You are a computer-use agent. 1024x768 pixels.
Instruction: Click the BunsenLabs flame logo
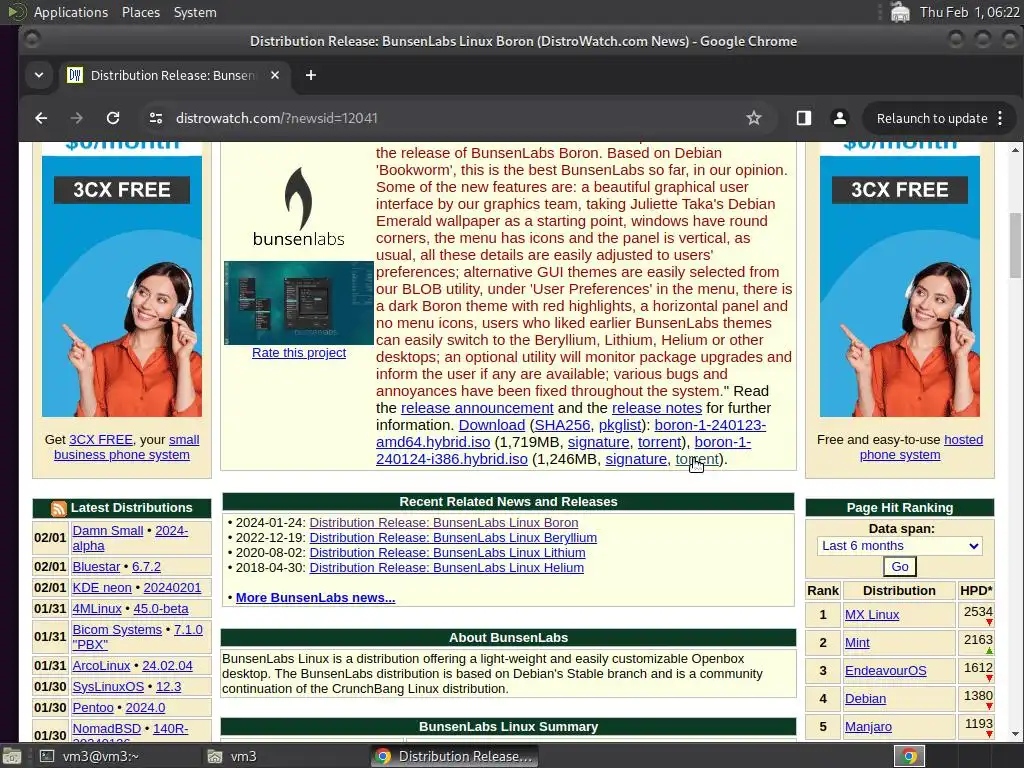(x=298, y=206)
